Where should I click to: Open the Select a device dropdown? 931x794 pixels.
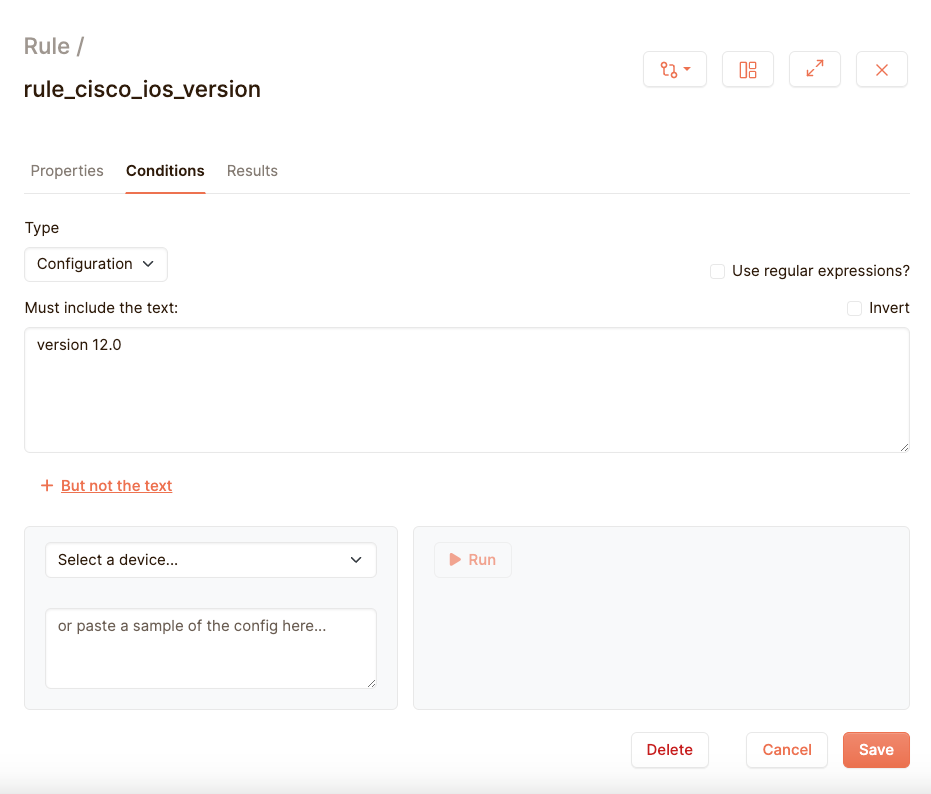211,560
